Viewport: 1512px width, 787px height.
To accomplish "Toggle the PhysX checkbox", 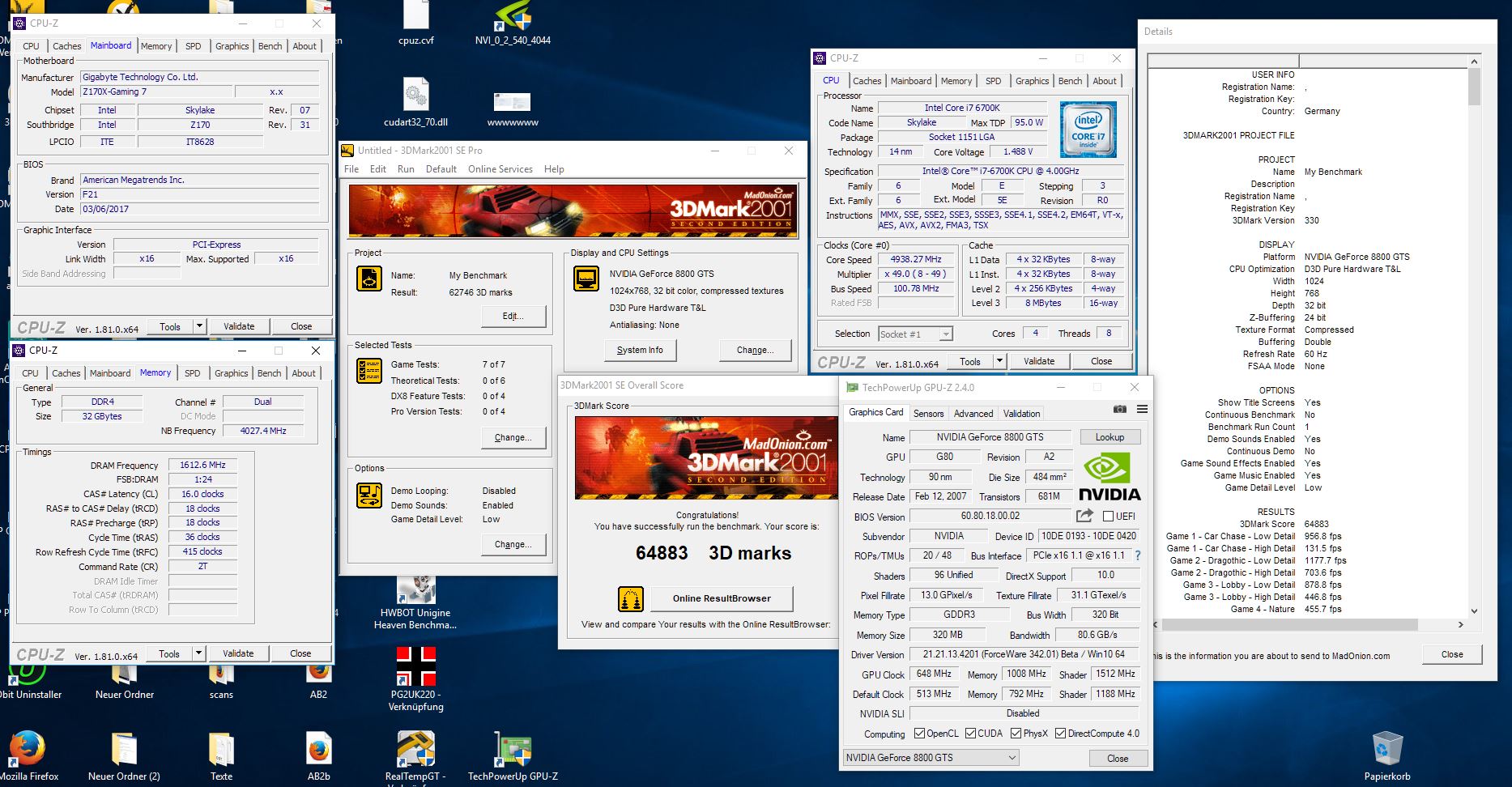I will 1016,734.
